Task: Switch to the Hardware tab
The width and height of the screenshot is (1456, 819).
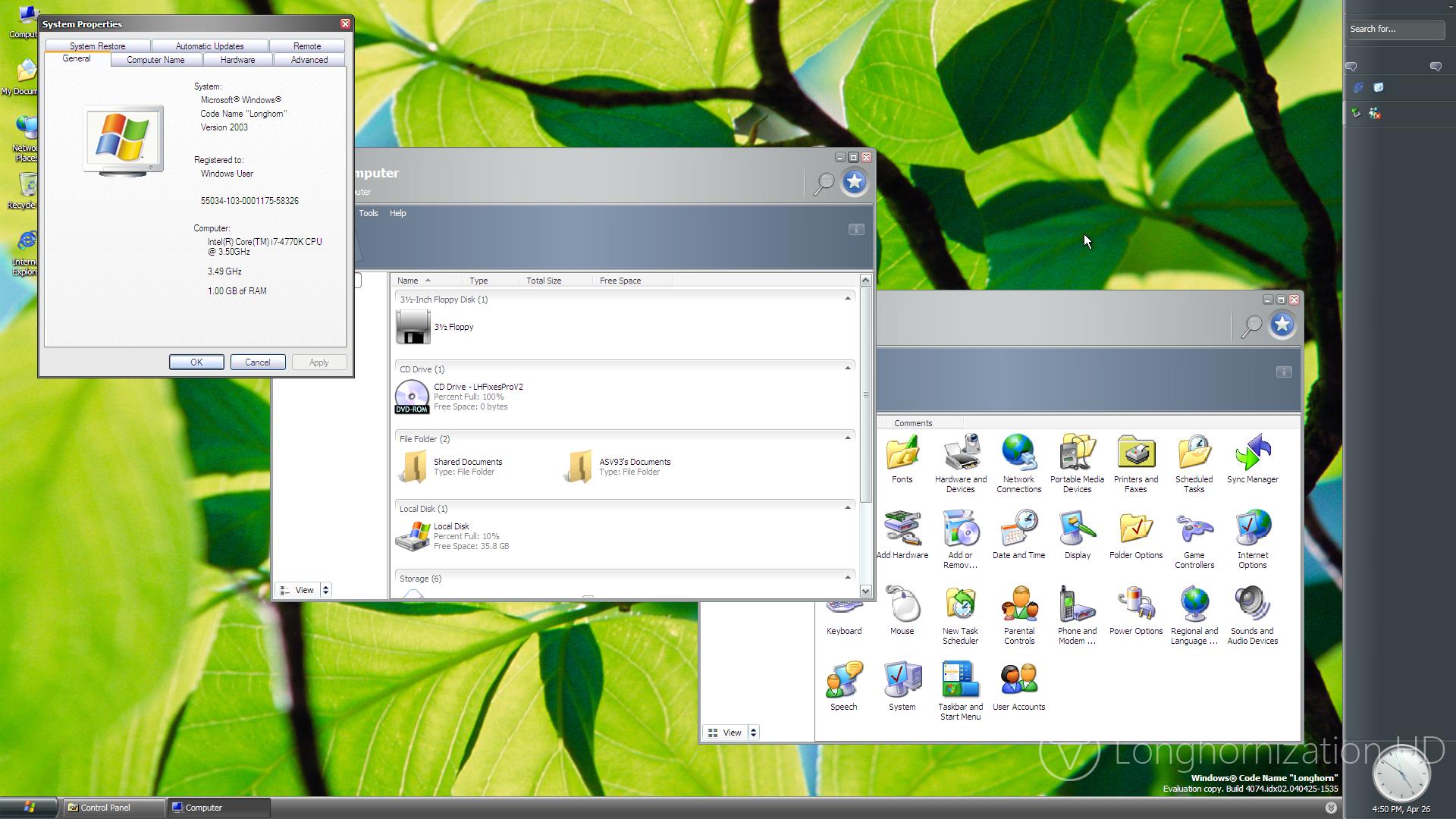Action: [237, 60]
